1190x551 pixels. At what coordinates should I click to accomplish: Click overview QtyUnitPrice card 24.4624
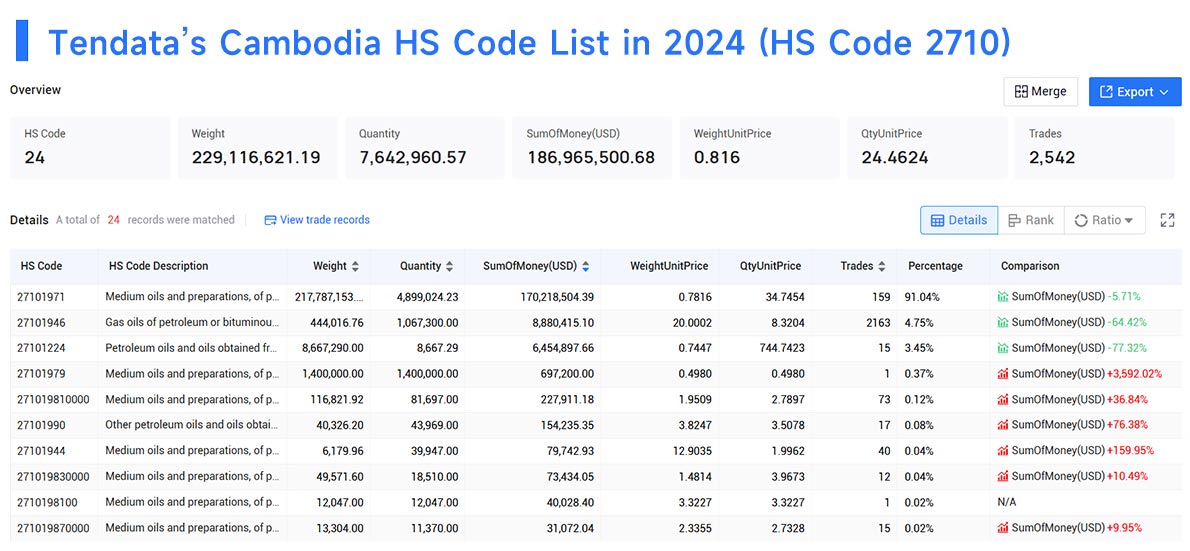coord(927,147)
